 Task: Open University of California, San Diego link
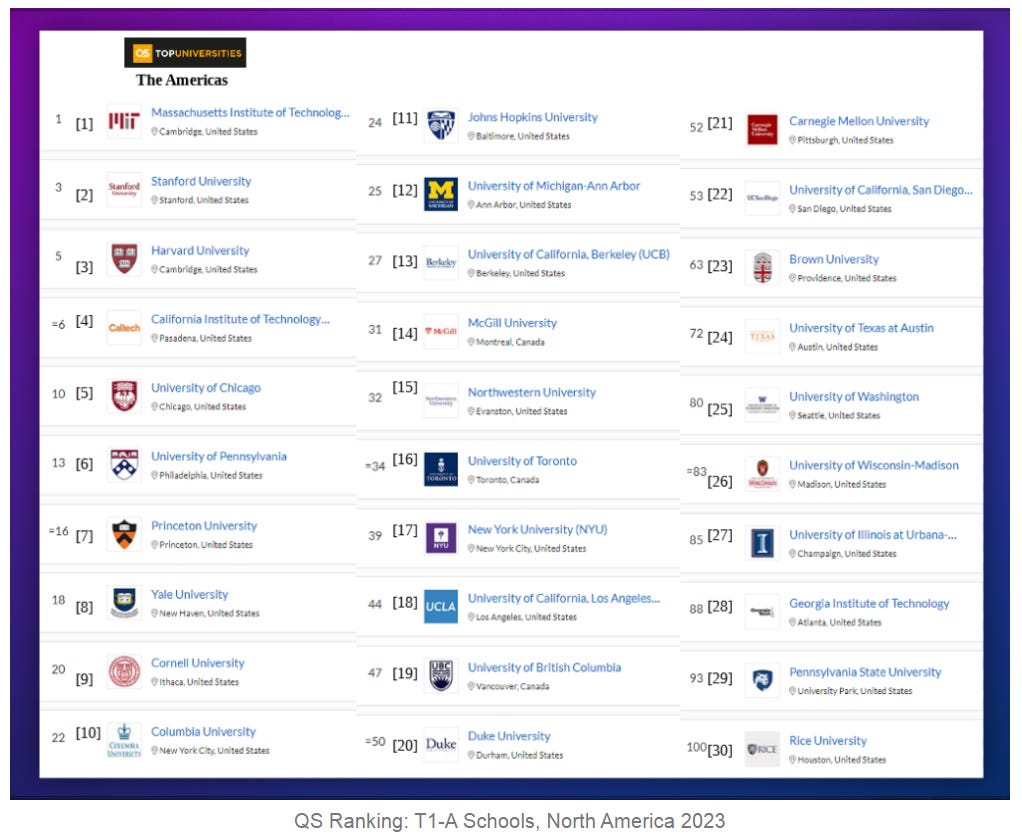(880, 190)
